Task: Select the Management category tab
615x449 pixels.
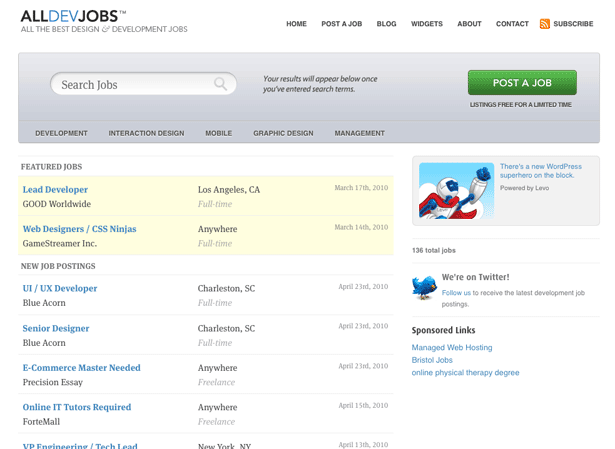Action: 359,133
